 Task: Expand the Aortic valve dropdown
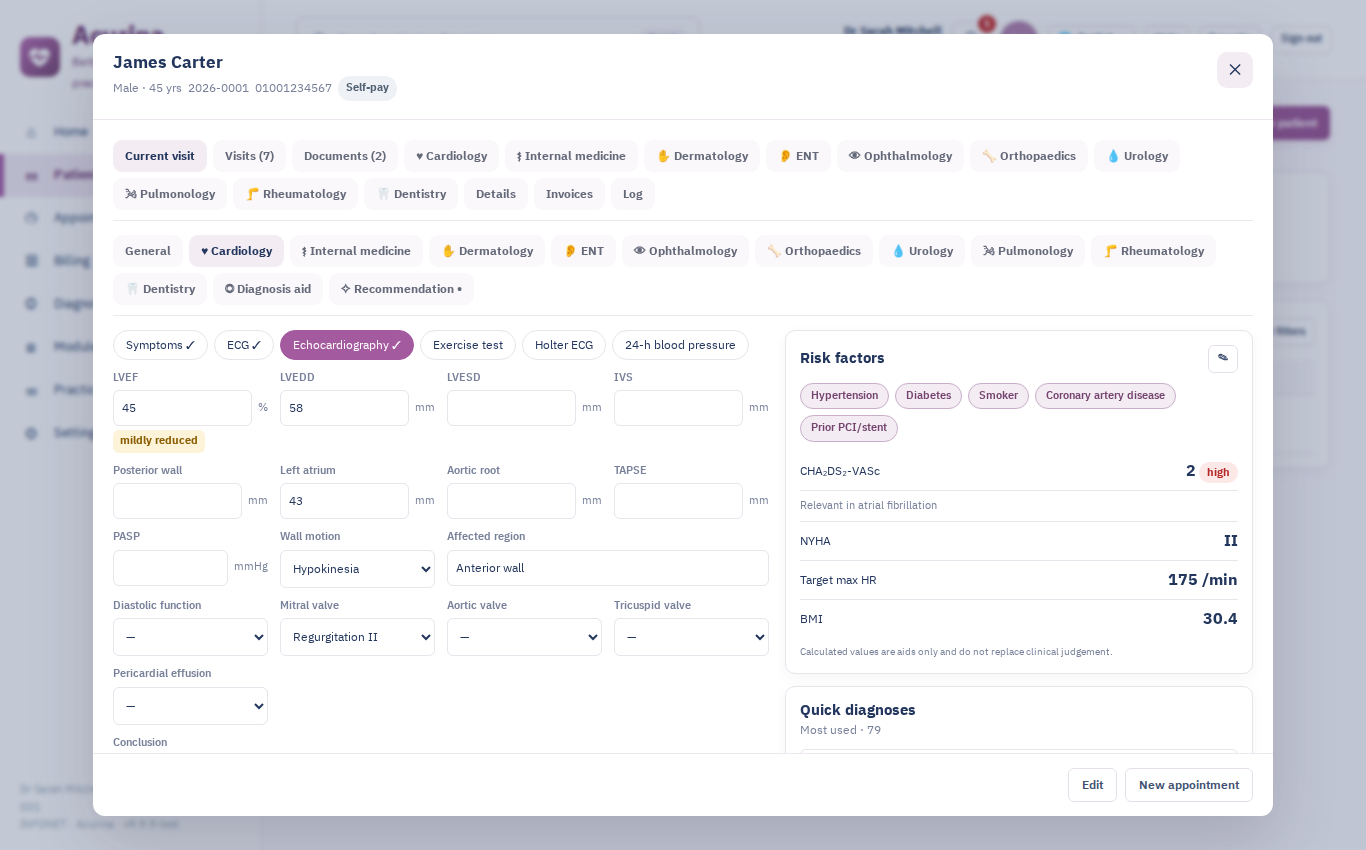tap(524, 637)
